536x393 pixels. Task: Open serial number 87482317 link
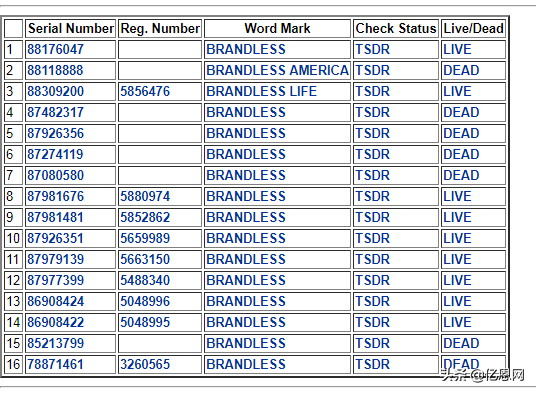pos(55,112)
